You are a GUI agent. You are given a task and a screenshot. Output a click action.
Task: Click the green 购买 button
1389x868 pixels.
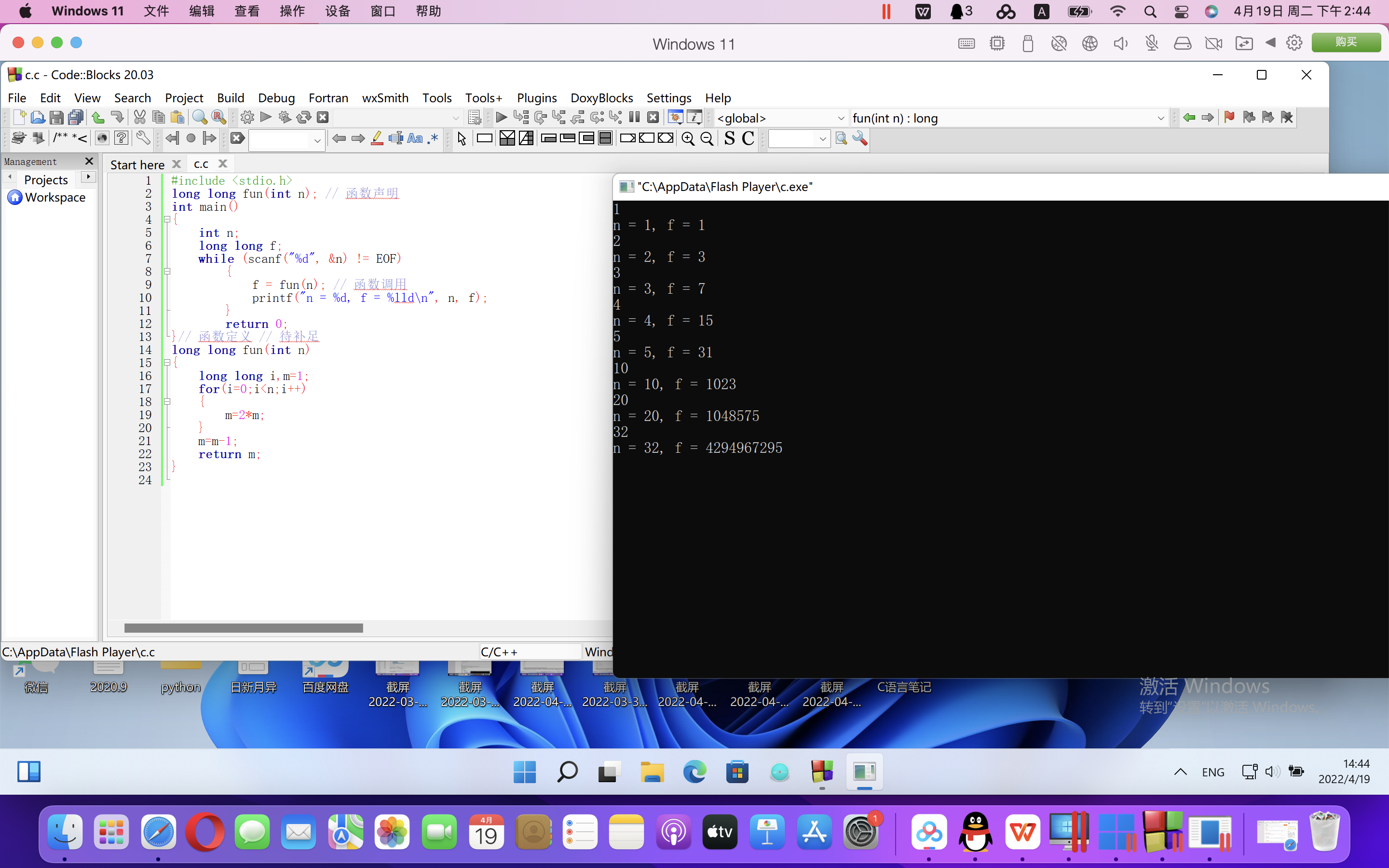(x=1346, y=42)
